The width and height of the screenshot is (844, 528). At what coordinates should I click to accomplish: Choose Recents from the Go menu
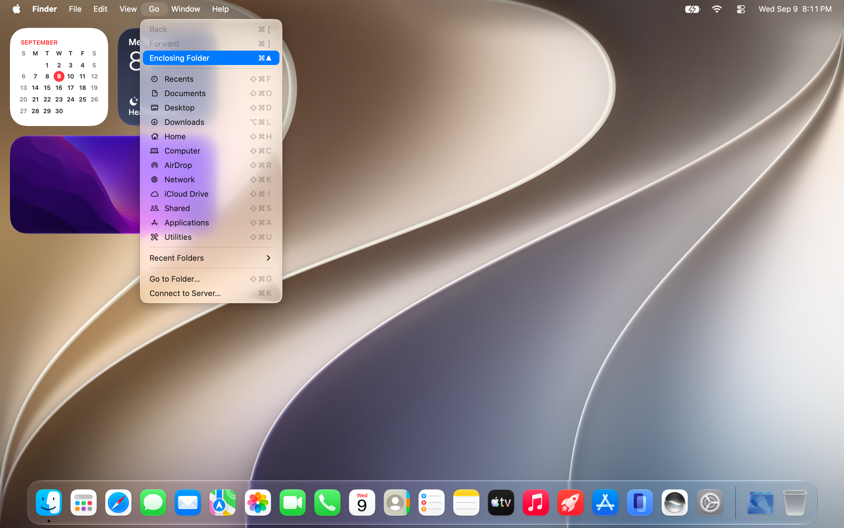coord(211,79)
